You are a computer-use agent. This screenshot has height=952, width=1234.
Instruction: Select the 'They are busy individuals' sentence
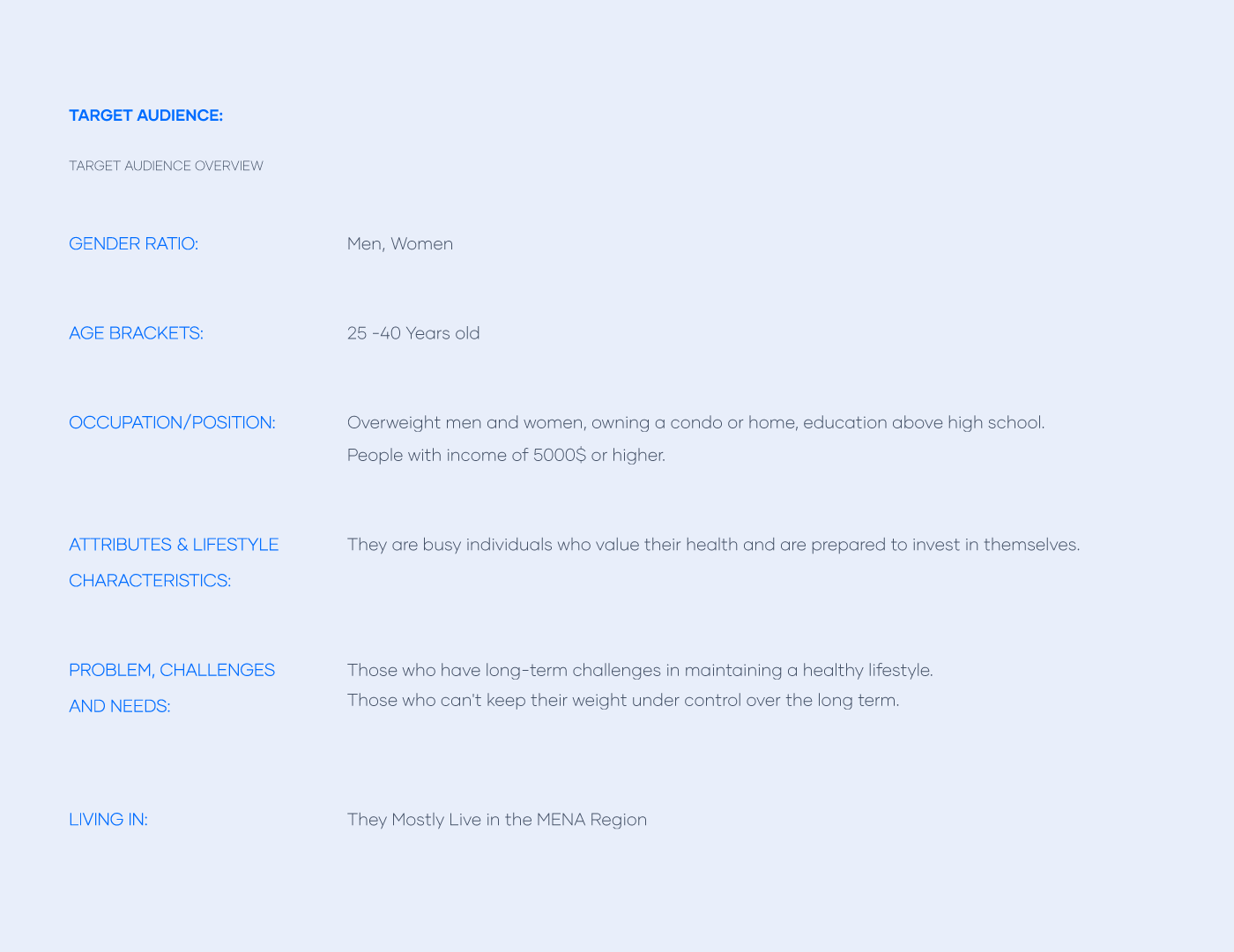tap(713, 545)
